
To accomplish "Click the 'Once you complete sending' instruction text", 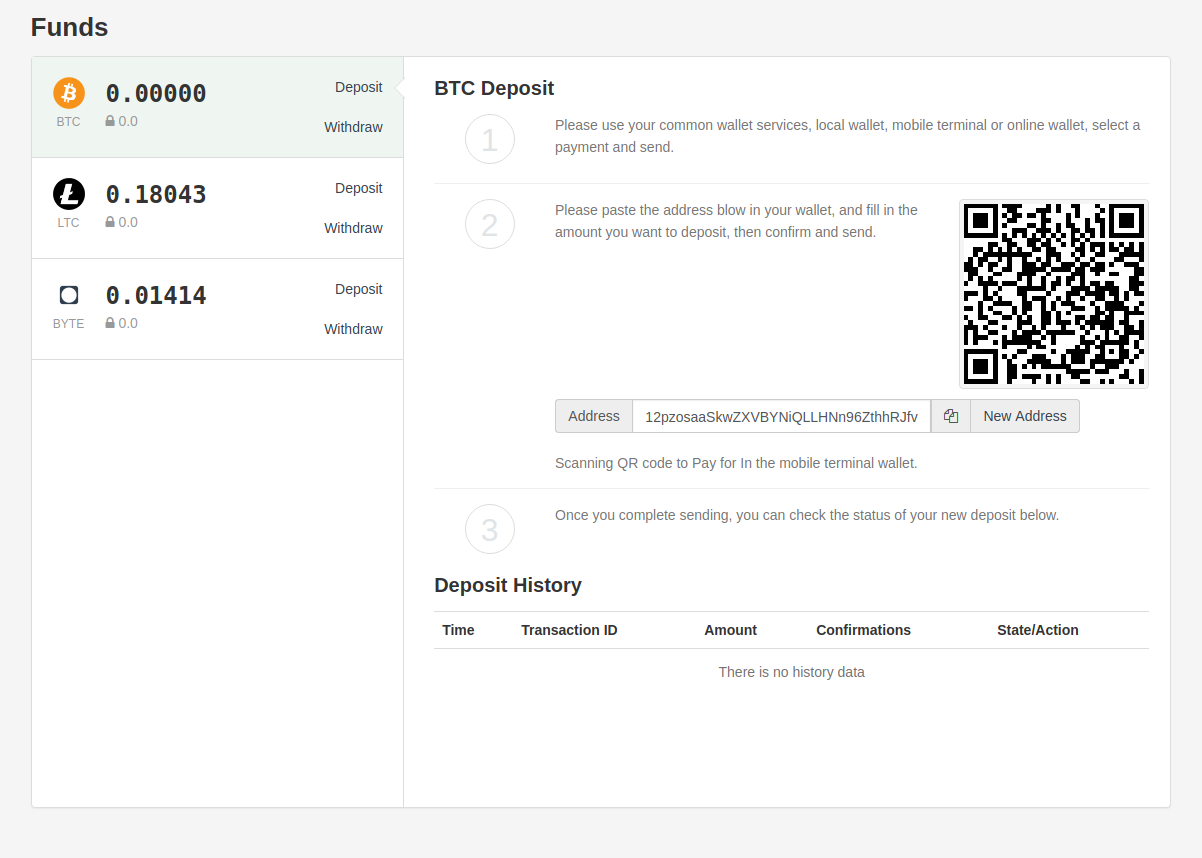I will click(807, 515).
